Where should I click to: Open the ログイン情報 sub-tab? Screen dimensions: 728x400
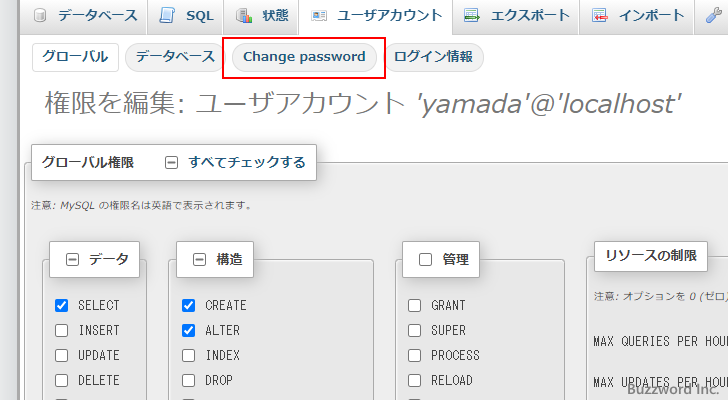click(433, 57)
